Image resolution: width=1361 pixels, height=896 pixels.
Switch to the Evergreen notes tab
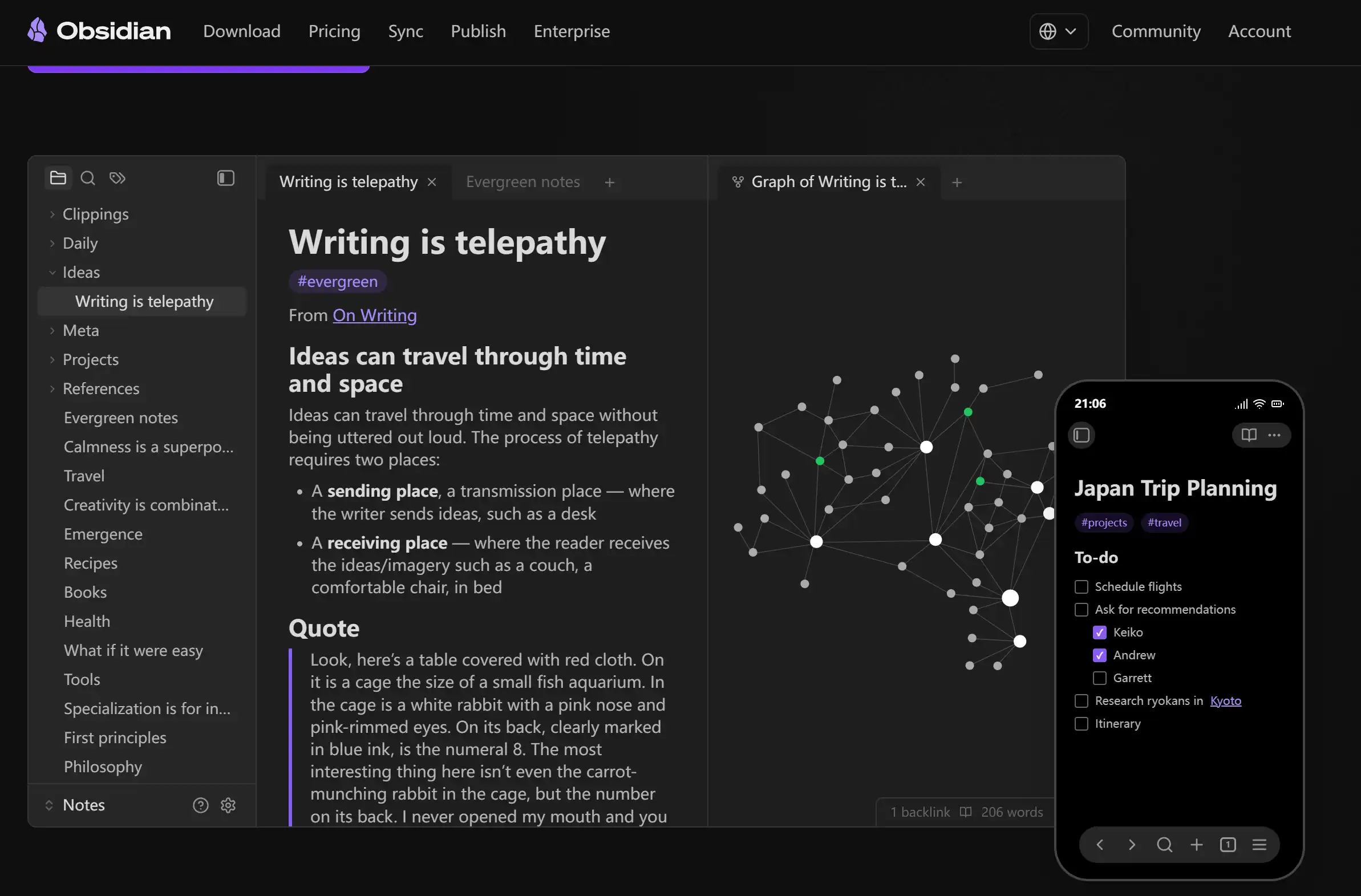(x=522, y=182)
